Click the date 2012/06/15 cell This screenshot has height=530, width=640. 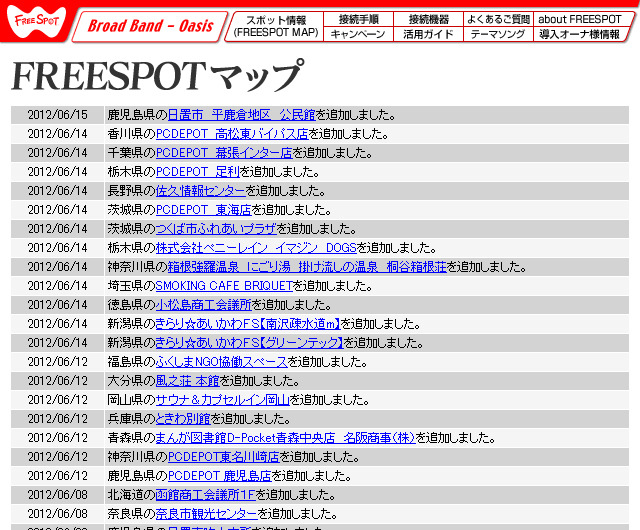point(58,115)
